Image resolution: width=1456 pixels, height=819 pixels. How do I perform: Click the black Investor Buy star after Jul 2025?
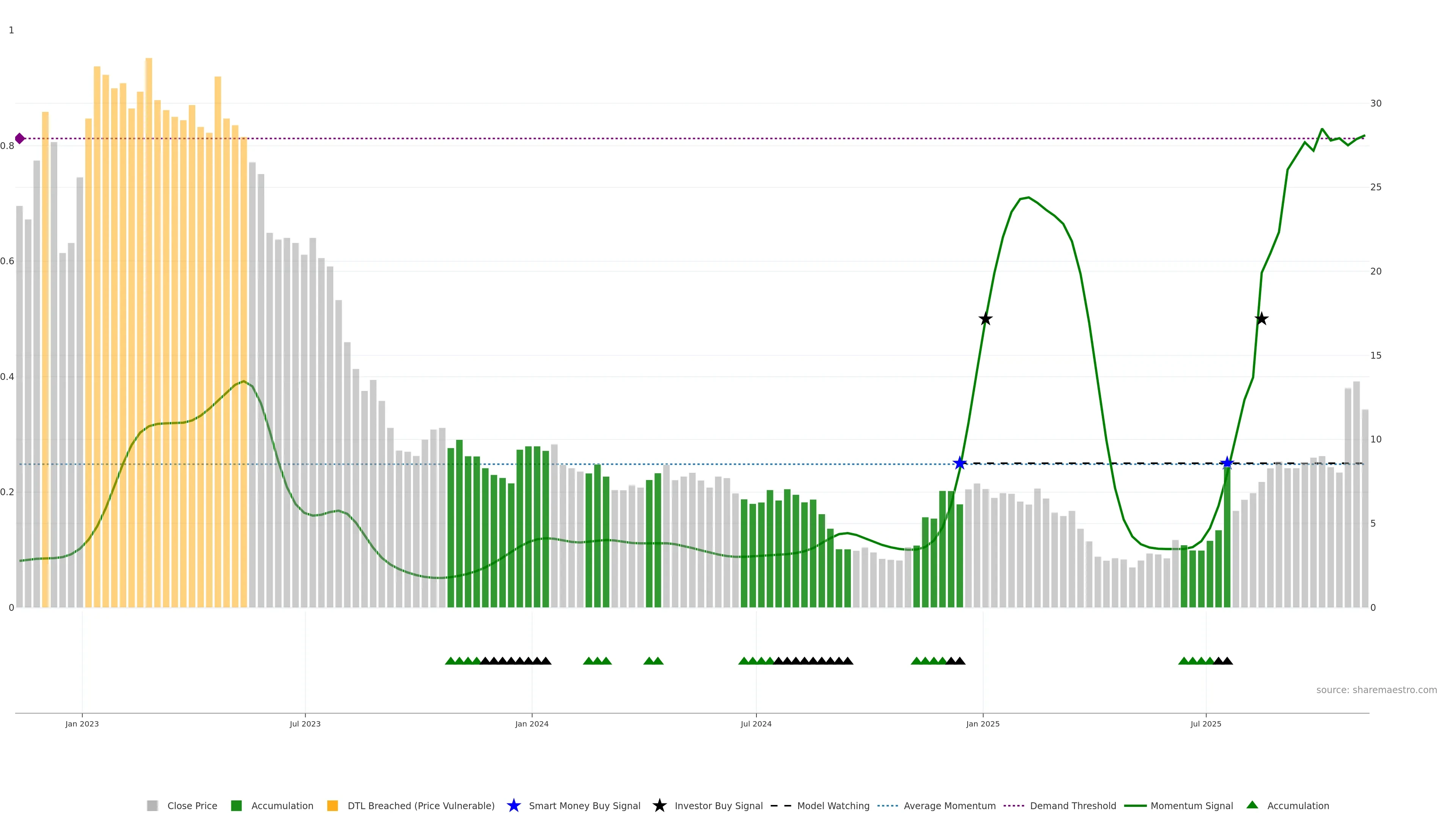pos(1261,319)
